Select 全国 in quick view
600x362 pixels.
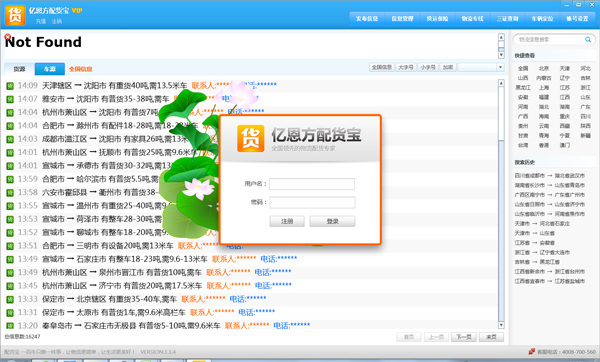(523, 68)
